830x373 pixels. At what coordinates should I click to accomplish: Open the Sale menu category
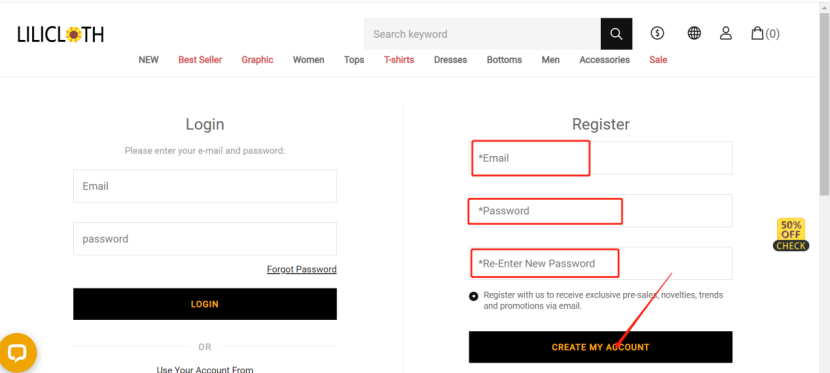point(658,60)
